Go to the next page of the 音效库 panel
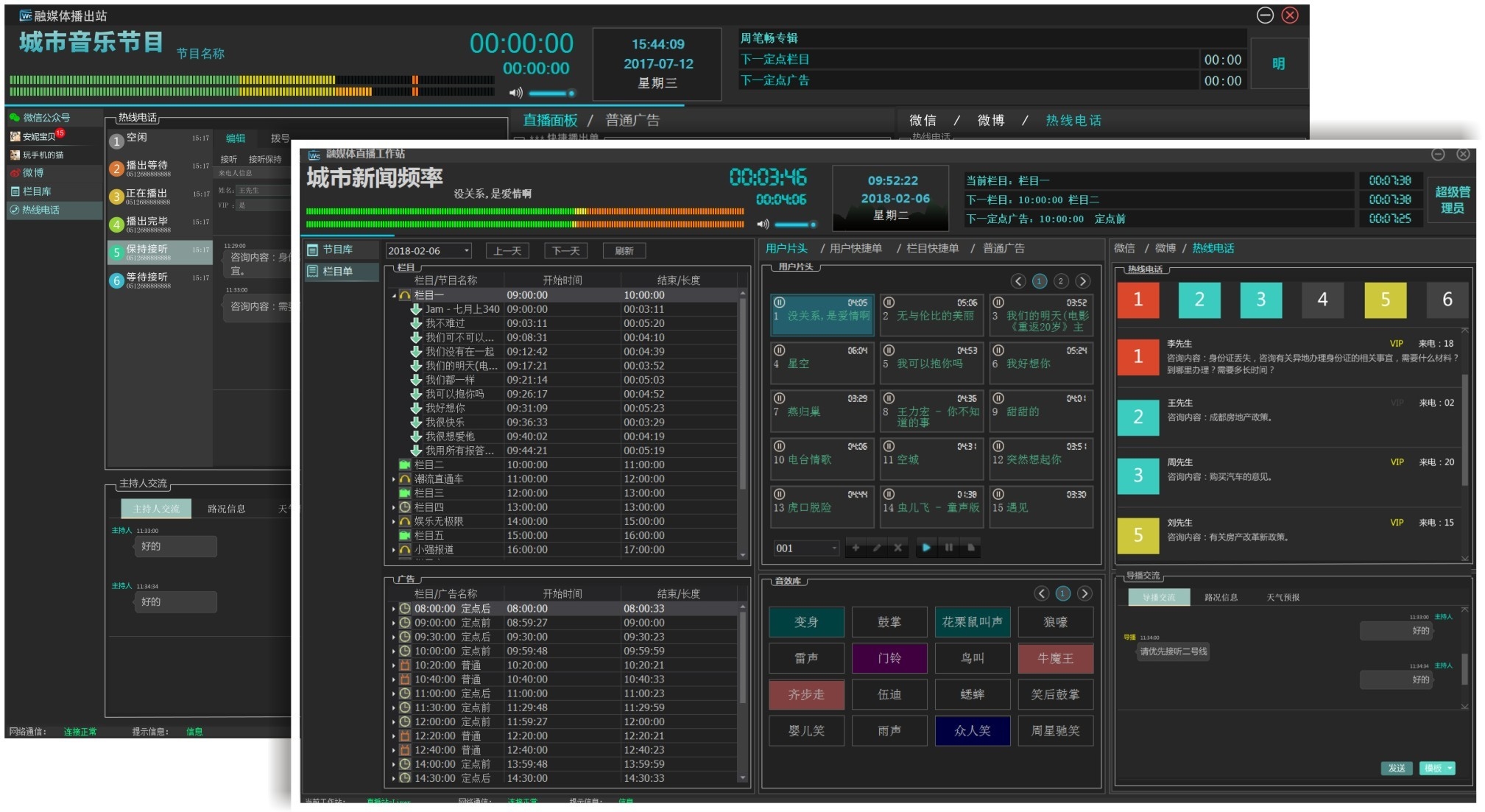 (x=1084, y=593)
